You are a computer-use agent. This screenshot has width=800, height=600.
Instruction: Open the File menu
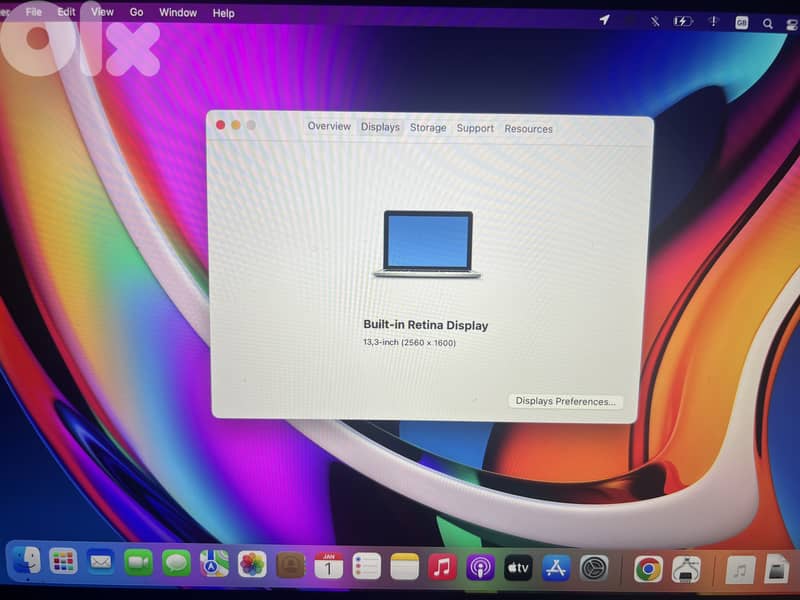point(34,12)
